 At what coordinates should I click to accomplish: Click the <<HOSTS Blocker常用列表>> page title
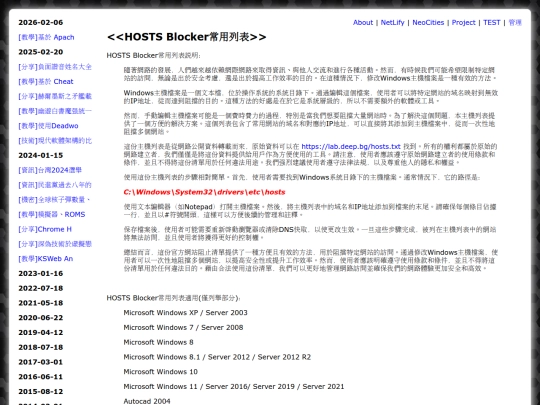186,37
